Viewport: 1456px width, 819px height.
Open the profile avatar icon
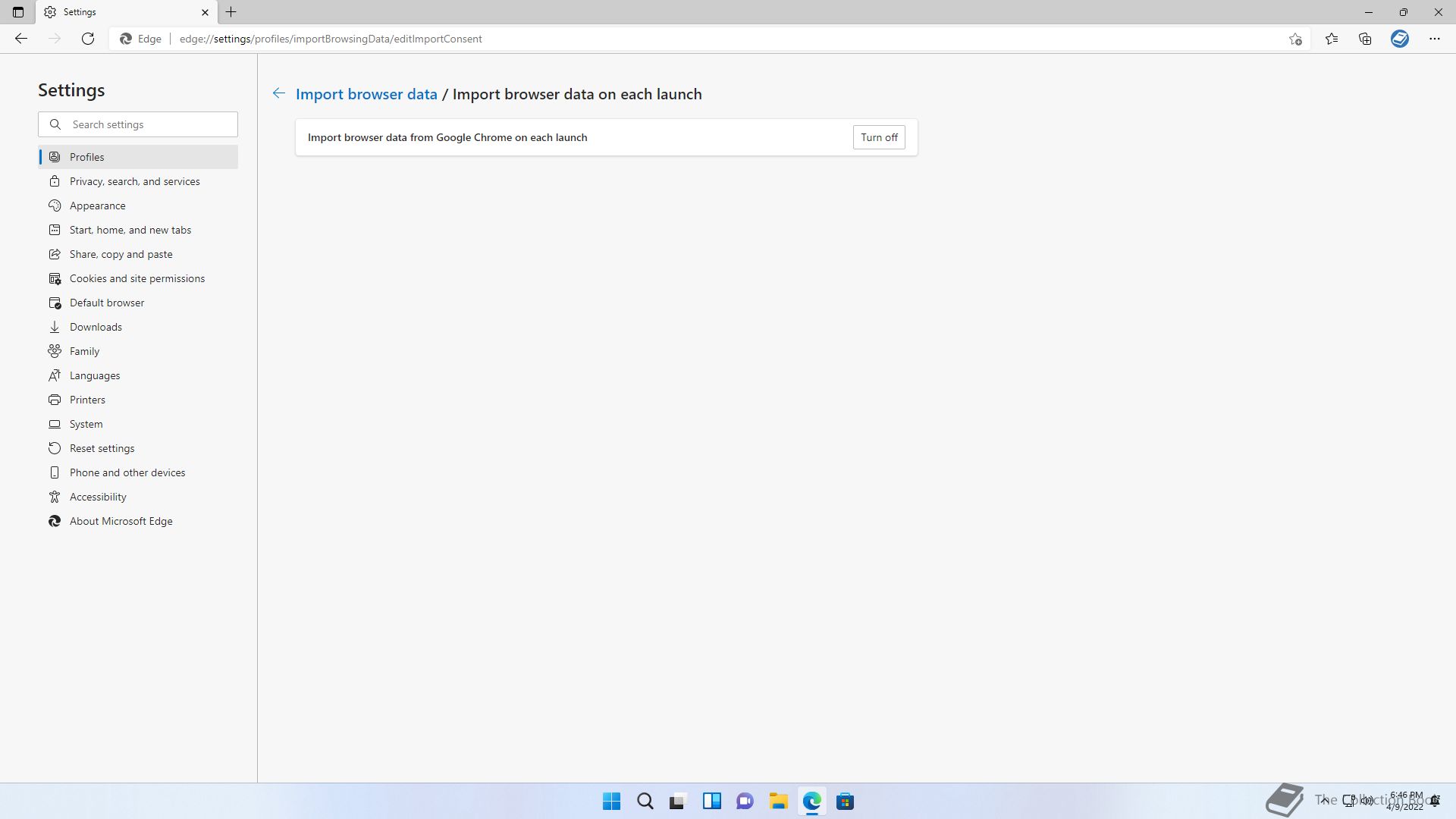tap(1400, 39)
